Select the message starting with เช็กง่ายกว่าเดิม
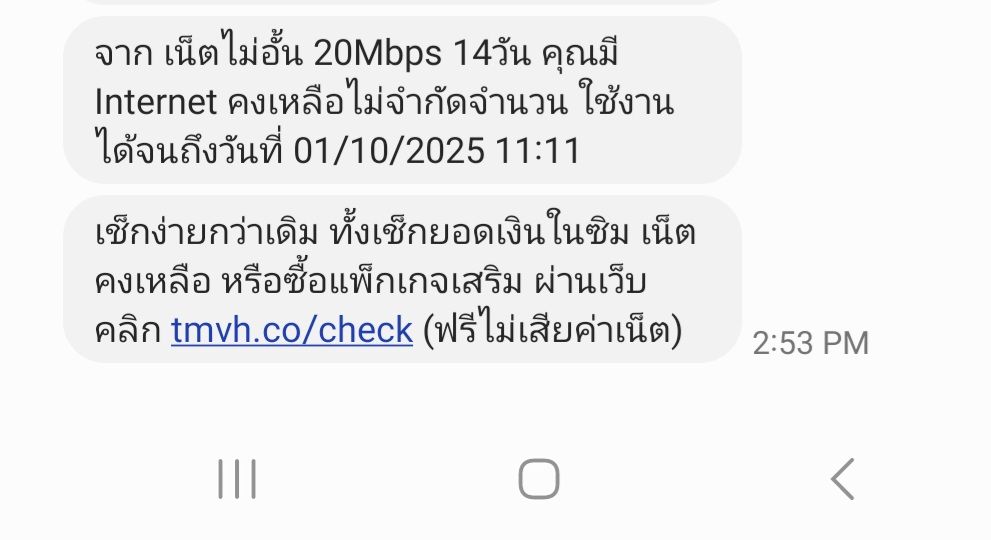The image size is (991, 540). tap(402, 279)
